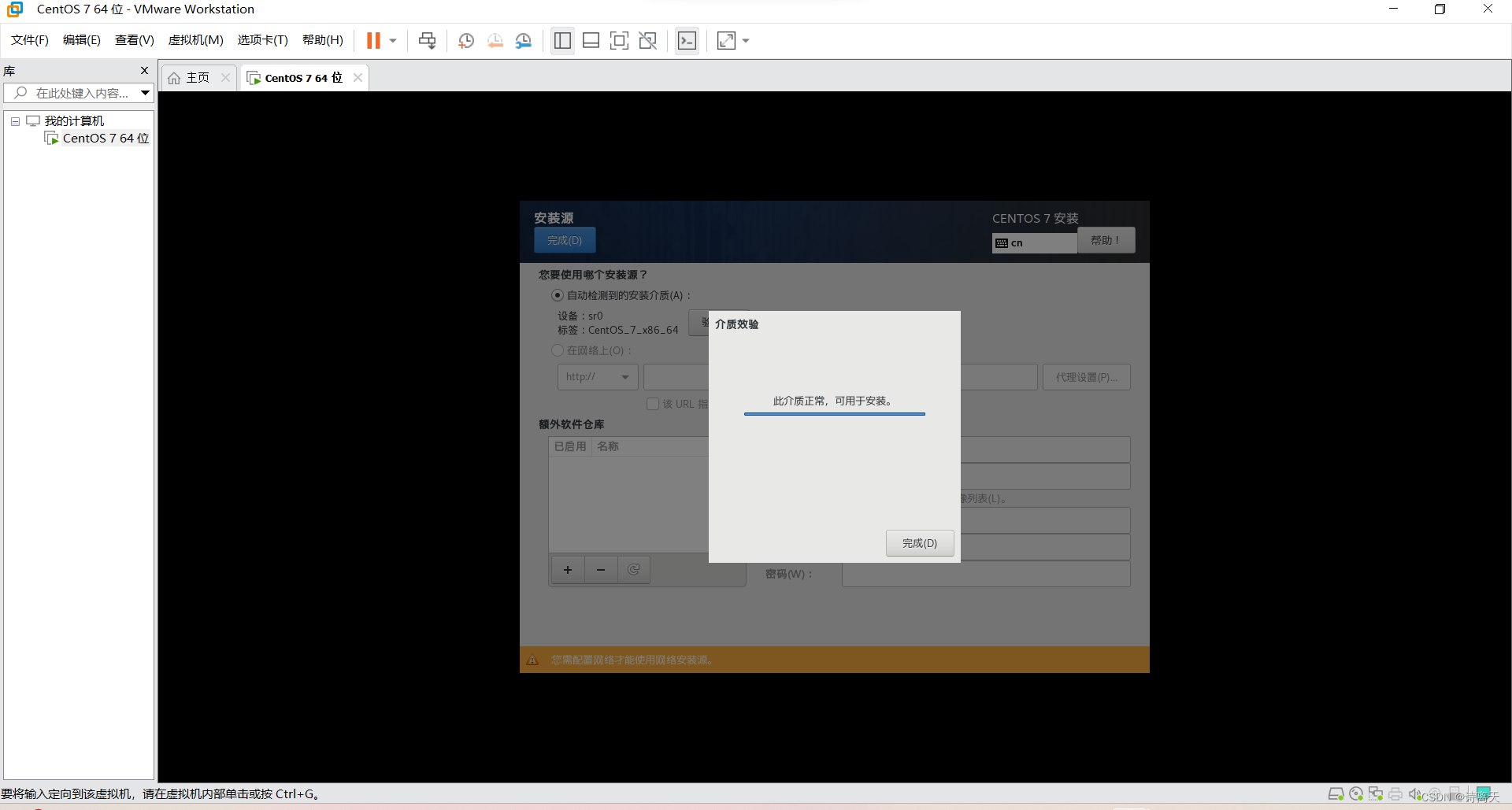Click the stretch guest display icon
The height and width of the screenshot is (810, 1512).
click(726, 41)
